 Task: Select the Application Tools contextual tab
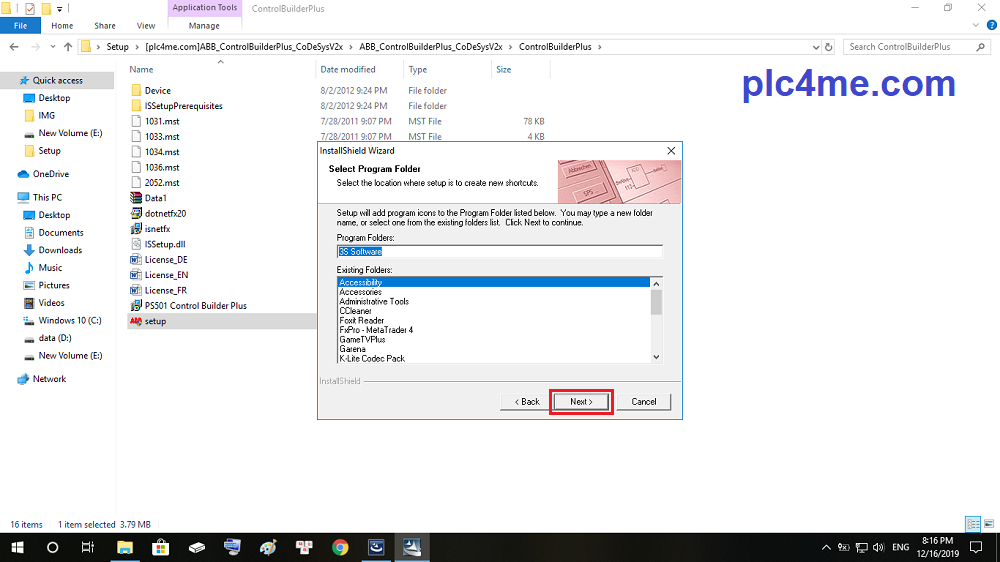(204, 8)
